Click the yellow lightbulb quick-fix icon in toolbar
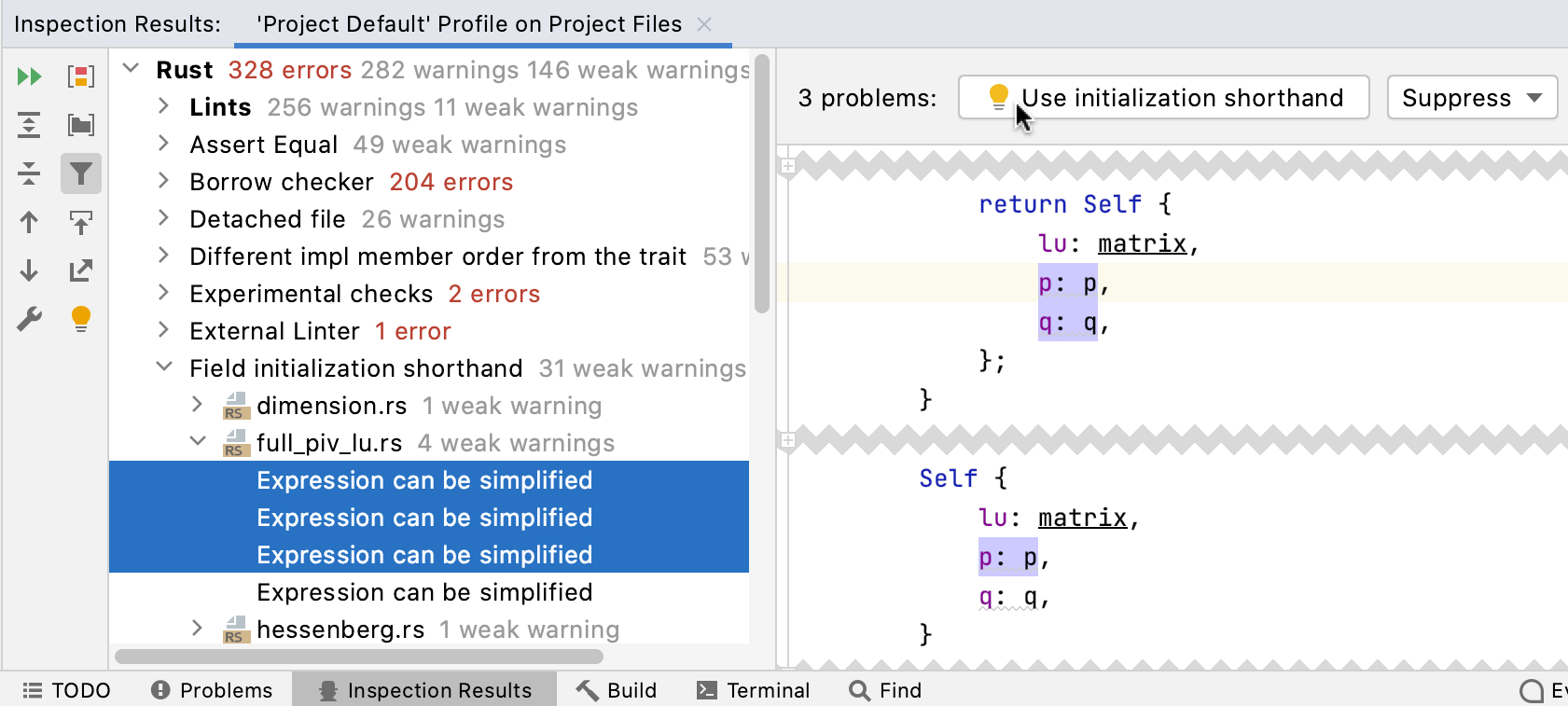The height and width of the screenshot is (706, 1568). tap(81, 319)
